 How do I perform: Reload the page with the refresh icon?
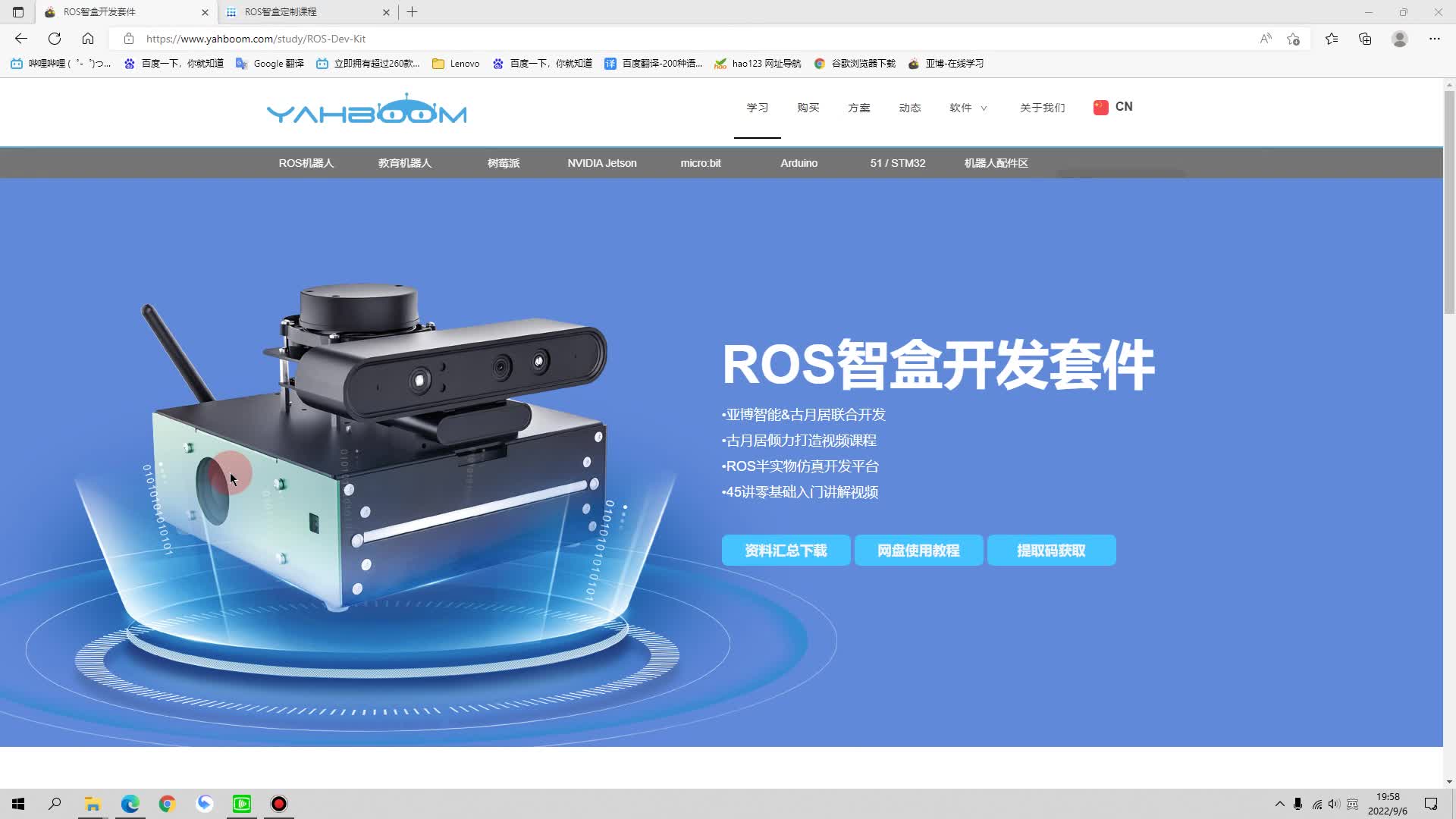55,39
